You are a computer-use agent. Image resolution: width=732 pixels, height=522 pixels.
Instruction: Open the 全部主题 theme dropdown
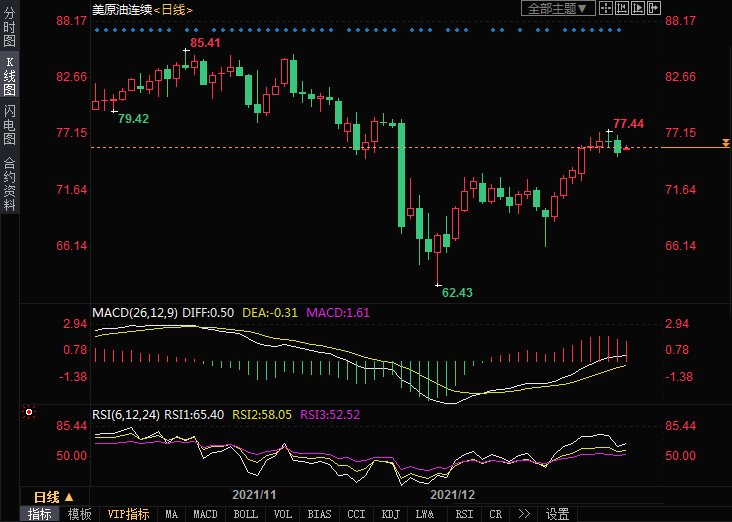558,8
